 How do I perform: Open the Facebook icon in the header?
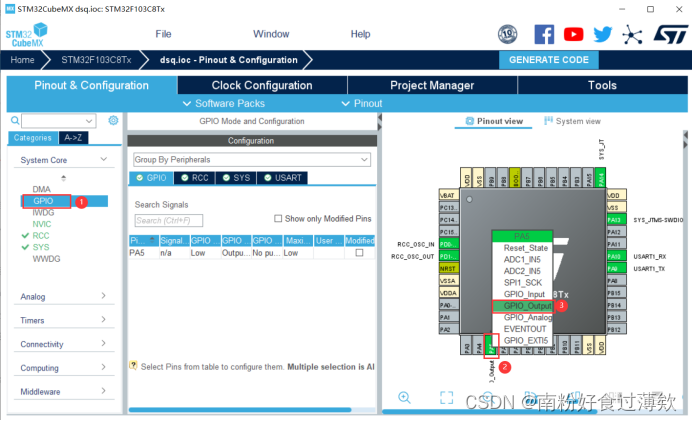(544, 34)
